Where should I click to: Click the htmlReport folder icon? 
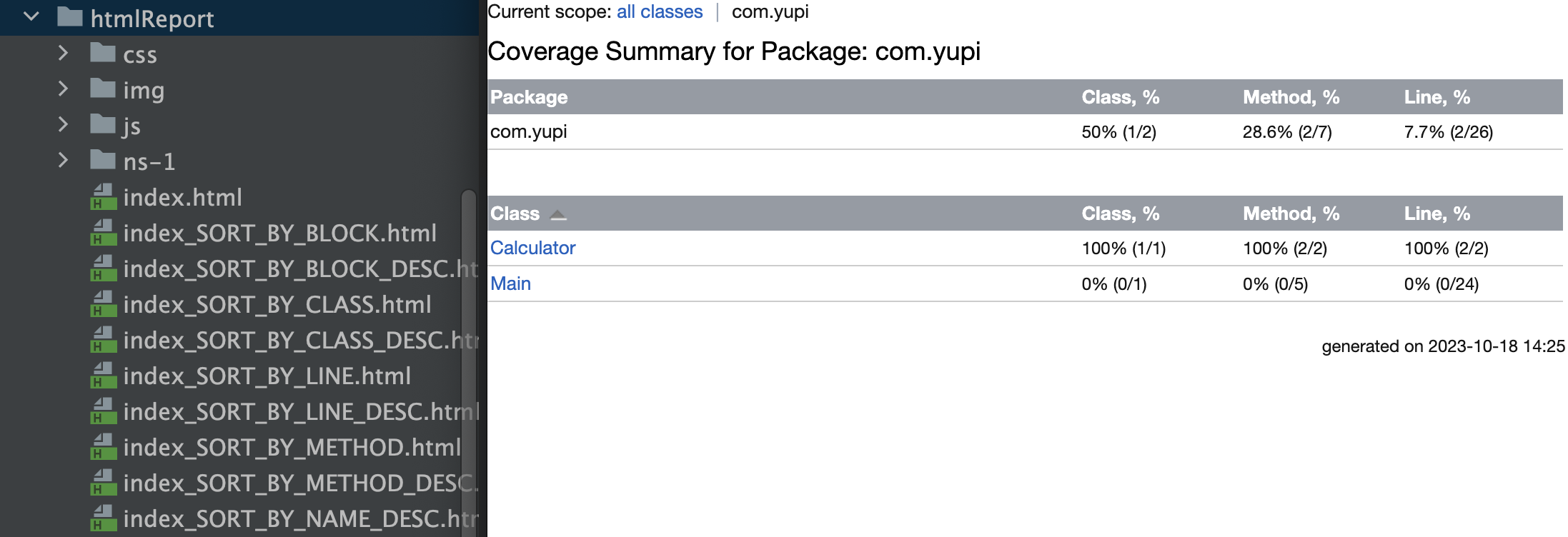point(69,17)
